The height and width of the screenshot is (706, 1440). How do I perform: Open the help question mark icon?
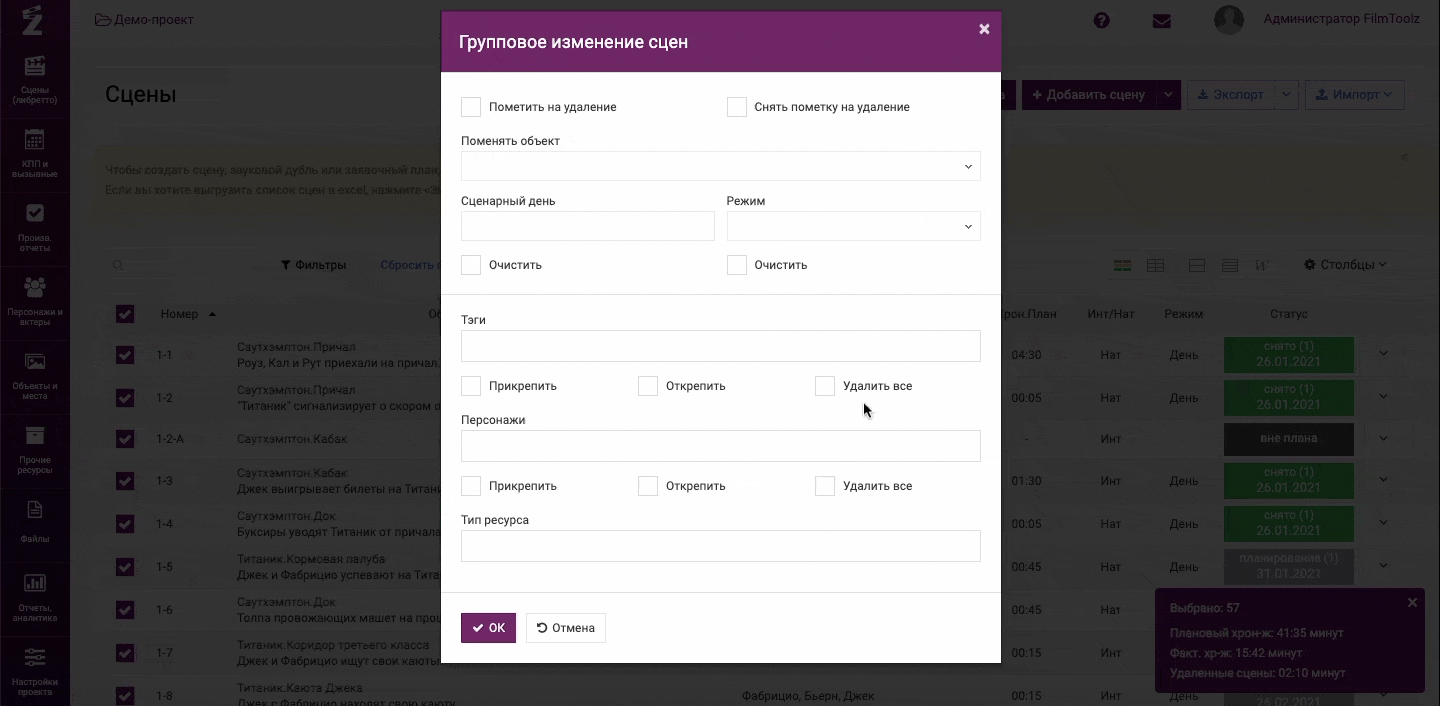pos(1101,20)
